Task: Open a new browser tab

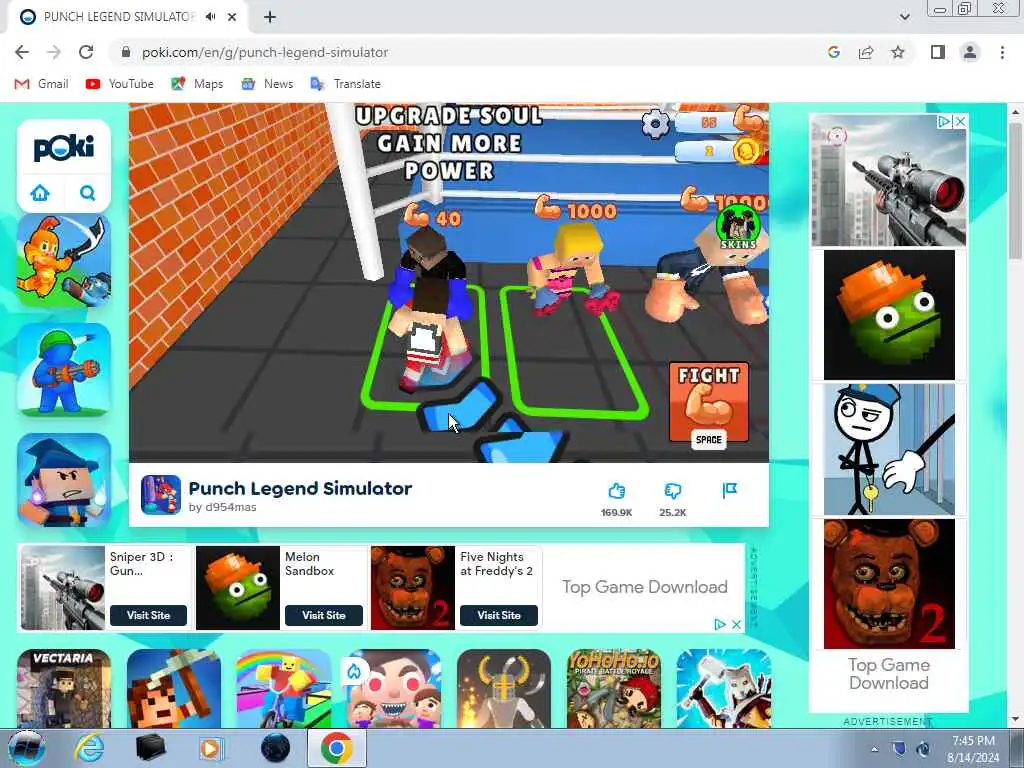Action: tap(270, 17)
